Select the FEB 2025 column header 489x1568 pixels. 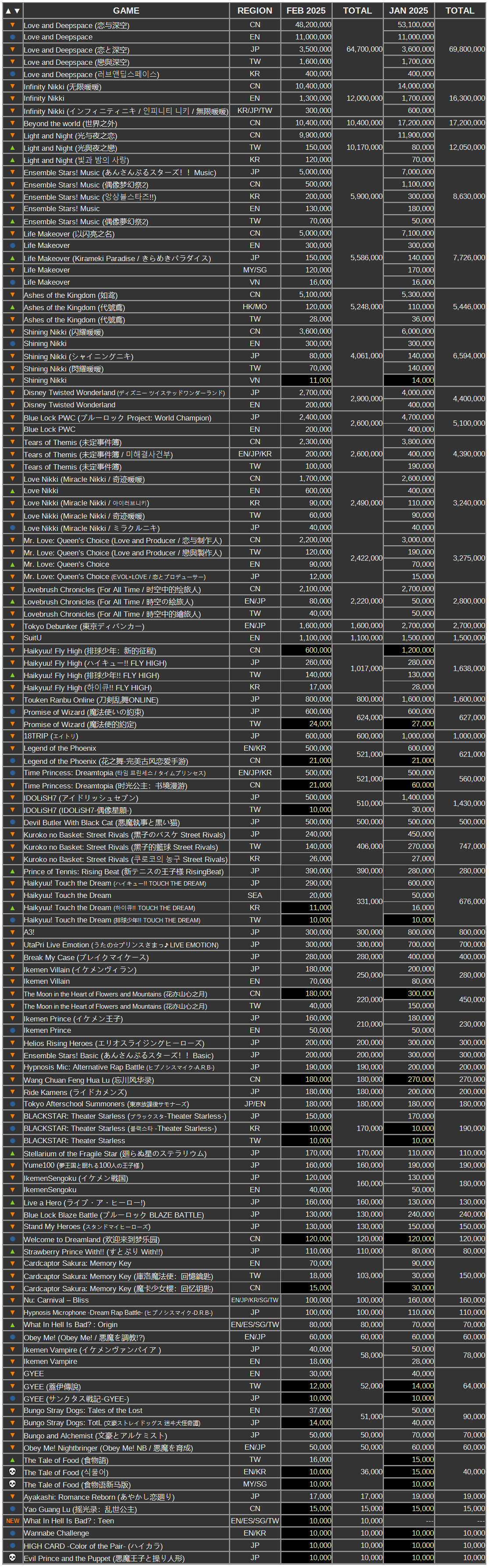(306, 11)
